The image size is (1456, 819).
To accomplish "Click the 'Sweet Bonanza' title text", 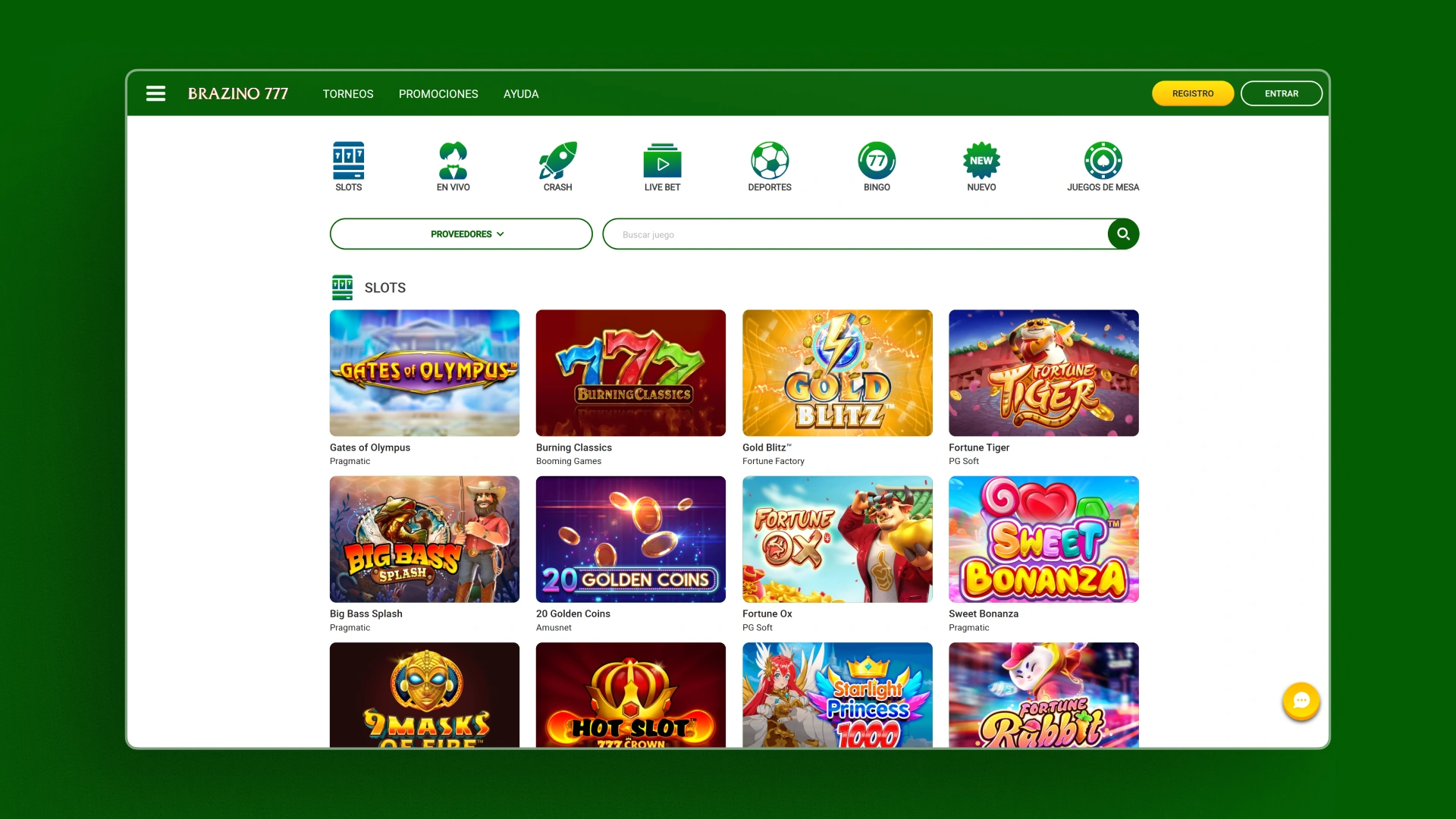I will (x=984, y=613).
